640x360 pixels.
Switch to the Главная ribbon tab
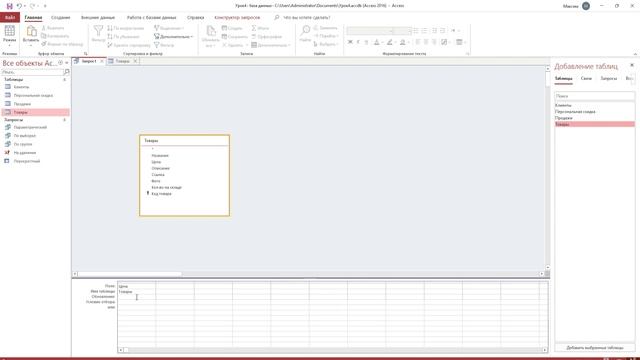click(x=33, y=18)
